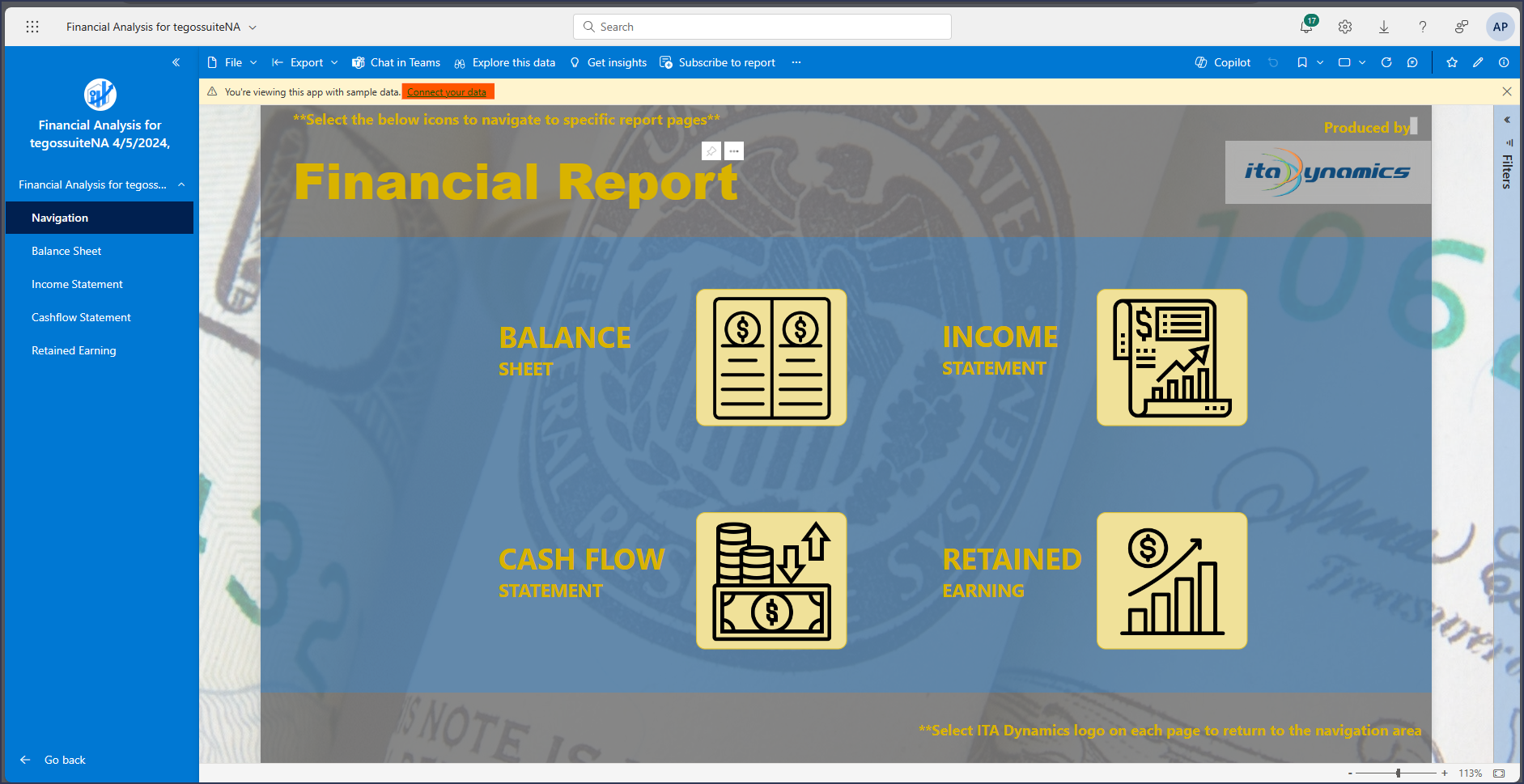Screen dimensions: 1524x784
Task: Add report to favorites with star icon
Action: [x=1452, y=62]
